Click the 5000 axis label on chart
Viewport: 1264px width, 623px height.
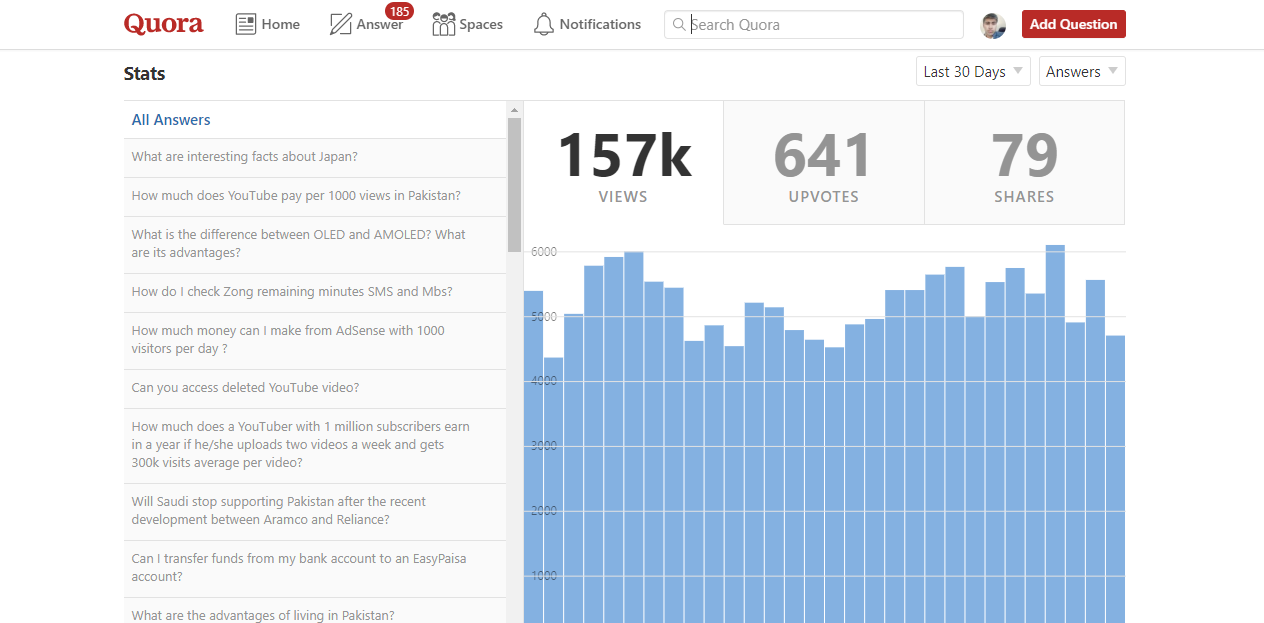(x=544, y=317)
